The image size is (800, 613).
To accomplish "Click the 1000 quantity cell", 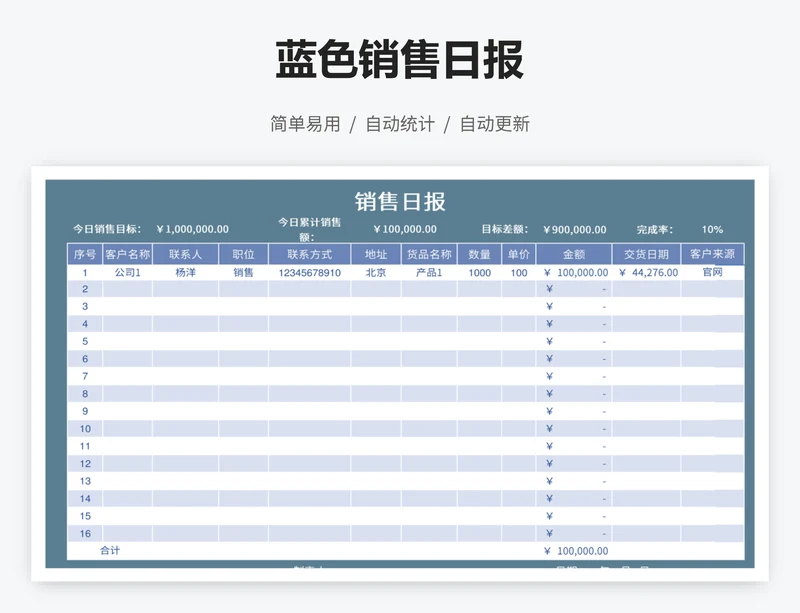I will 480,273.
